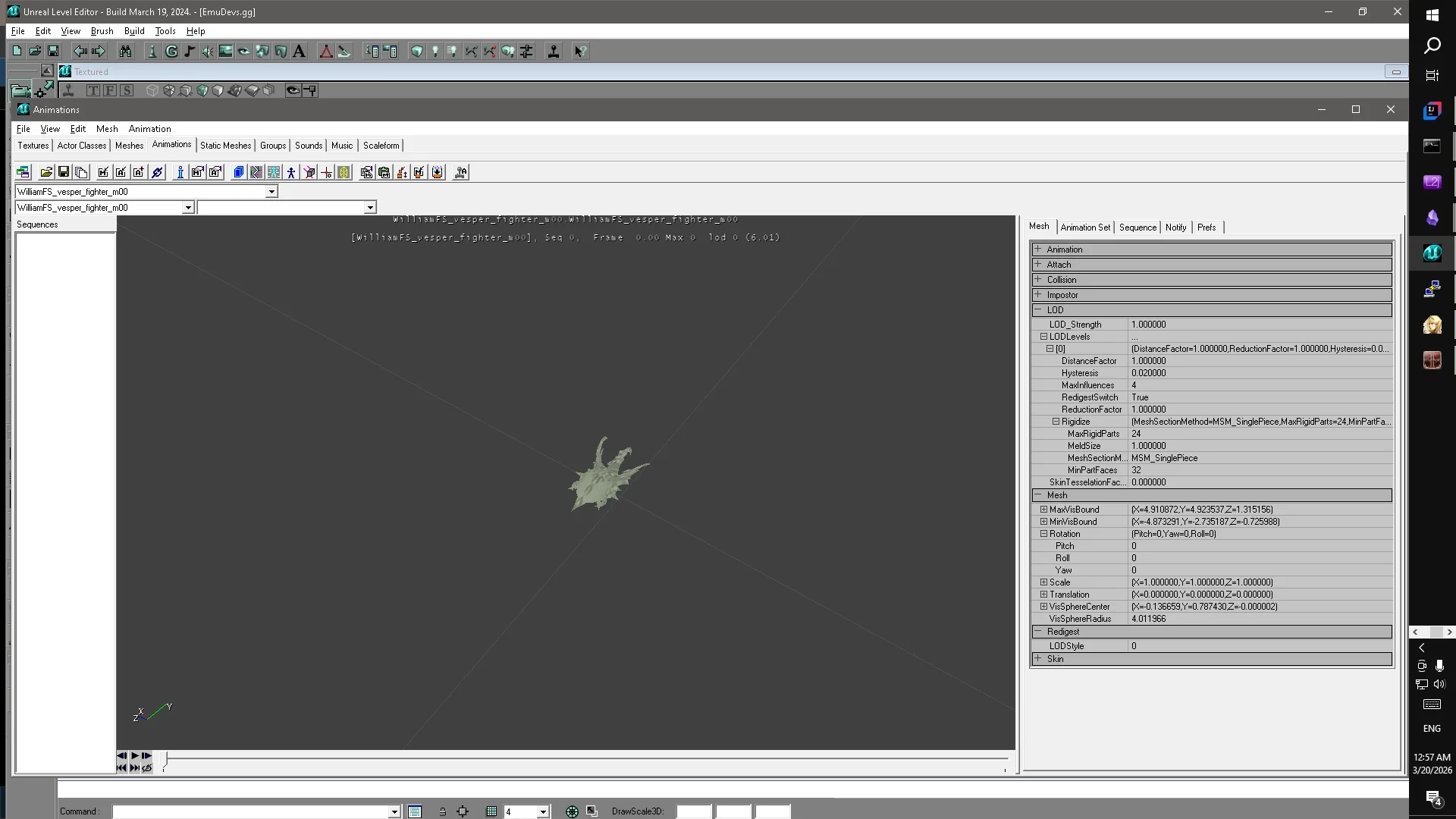Open the music browser note icon
This screenshot has width=1456, height=819.
click(x=190, y=52)
